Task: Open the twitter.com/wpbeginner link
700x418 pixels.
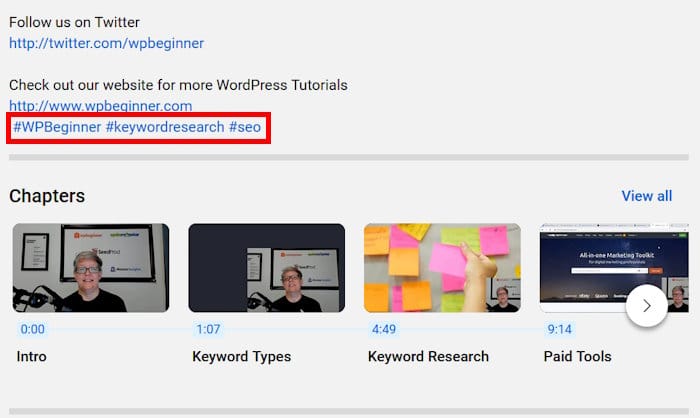Action: 106,43
